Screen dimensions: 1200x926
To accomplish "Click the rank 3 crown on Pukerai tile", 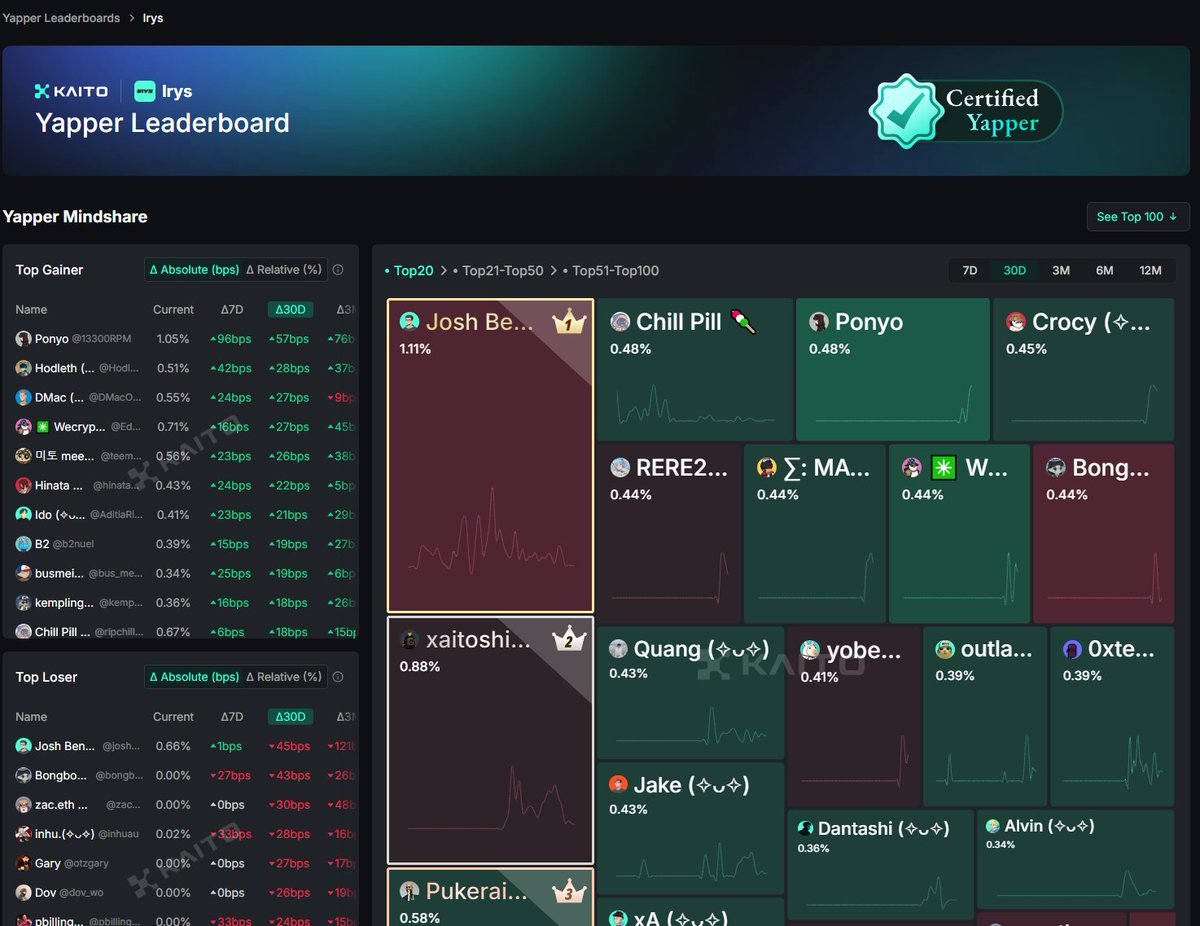I will point(569,892).
